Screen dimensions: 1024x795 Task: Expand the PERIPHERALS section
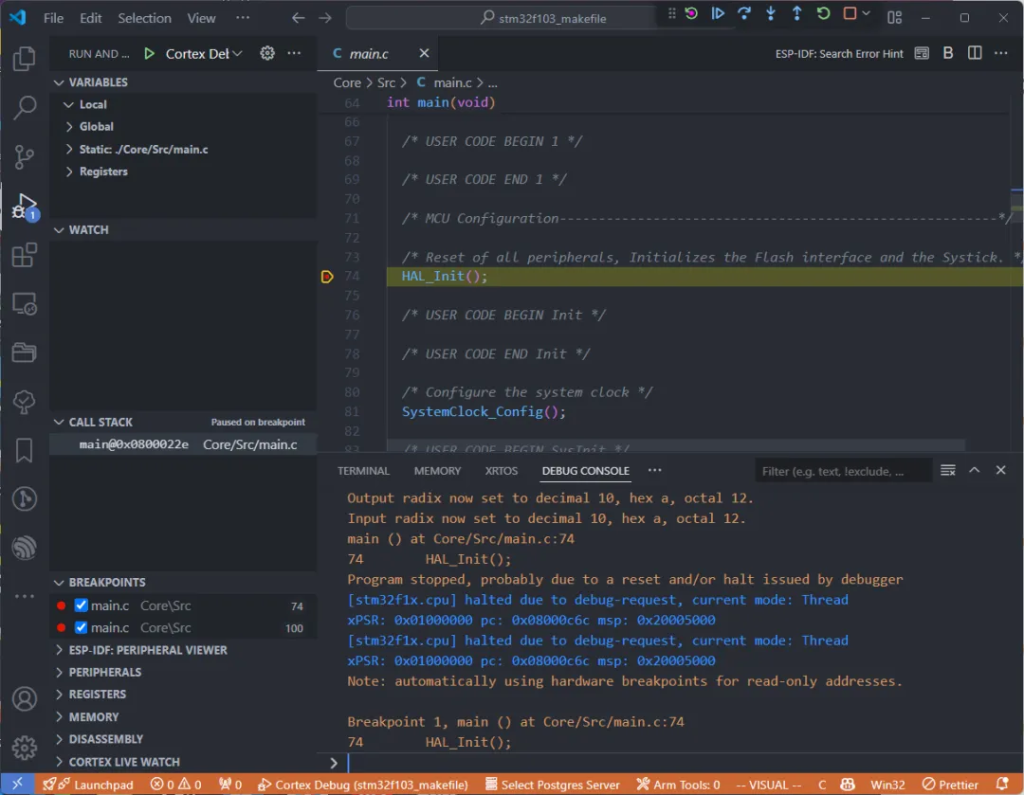coord(104,672)
